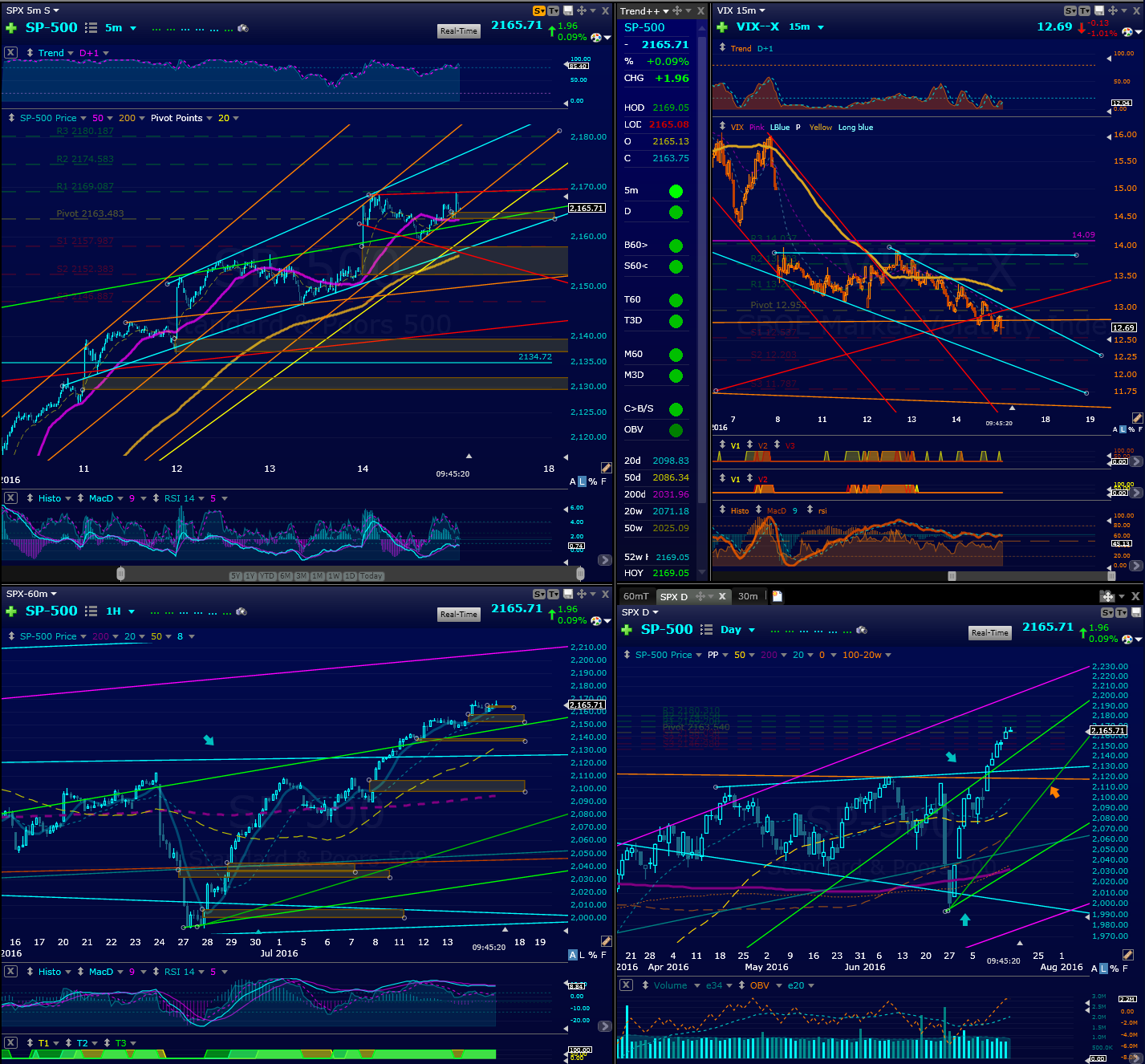1145x1064 pixels.
Task: Click camera snapshot icon in SPX-60m panel
Action: [x=242, y=611]
